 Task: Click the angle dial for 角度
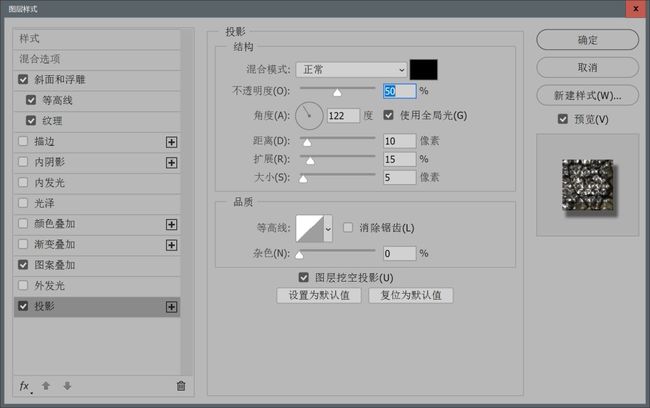point(309,116)
